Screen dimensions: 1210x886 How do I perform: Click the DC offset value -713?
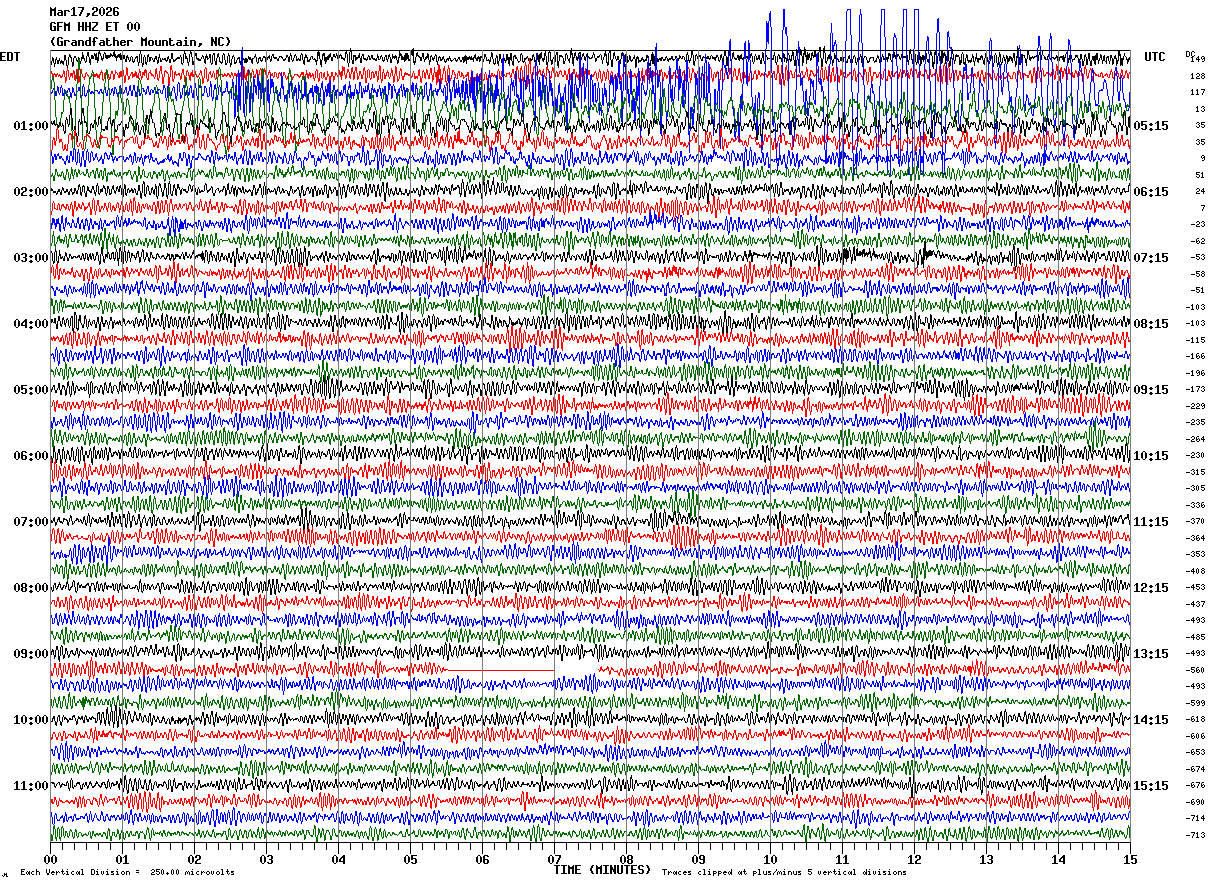coord(1196,835)
